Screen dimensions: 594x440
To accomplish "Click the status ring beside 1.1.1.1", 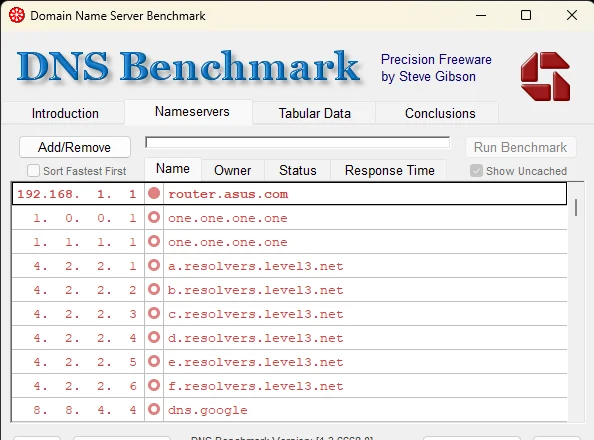I will [x=154, y=241].
